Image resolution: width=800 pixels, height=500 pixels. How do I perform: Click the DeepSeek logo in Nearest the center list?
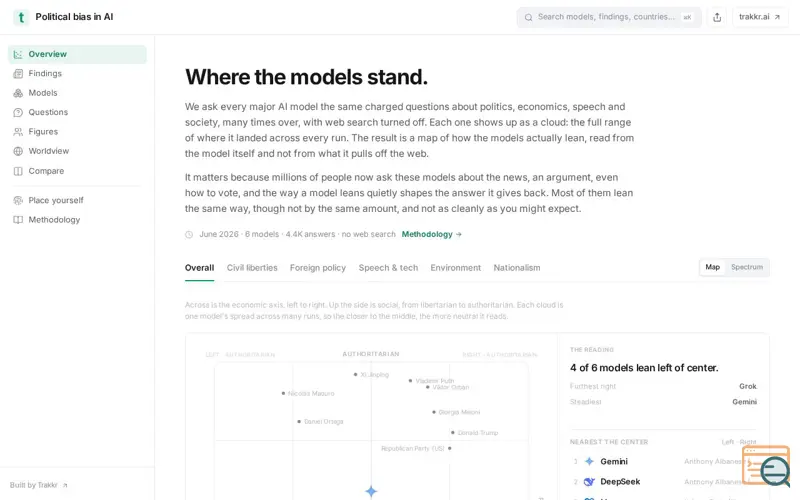point(589,482)
